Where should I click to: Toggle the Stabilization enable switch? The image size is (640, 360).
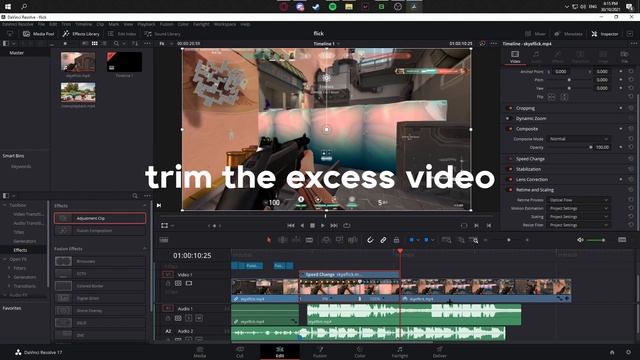510,169
